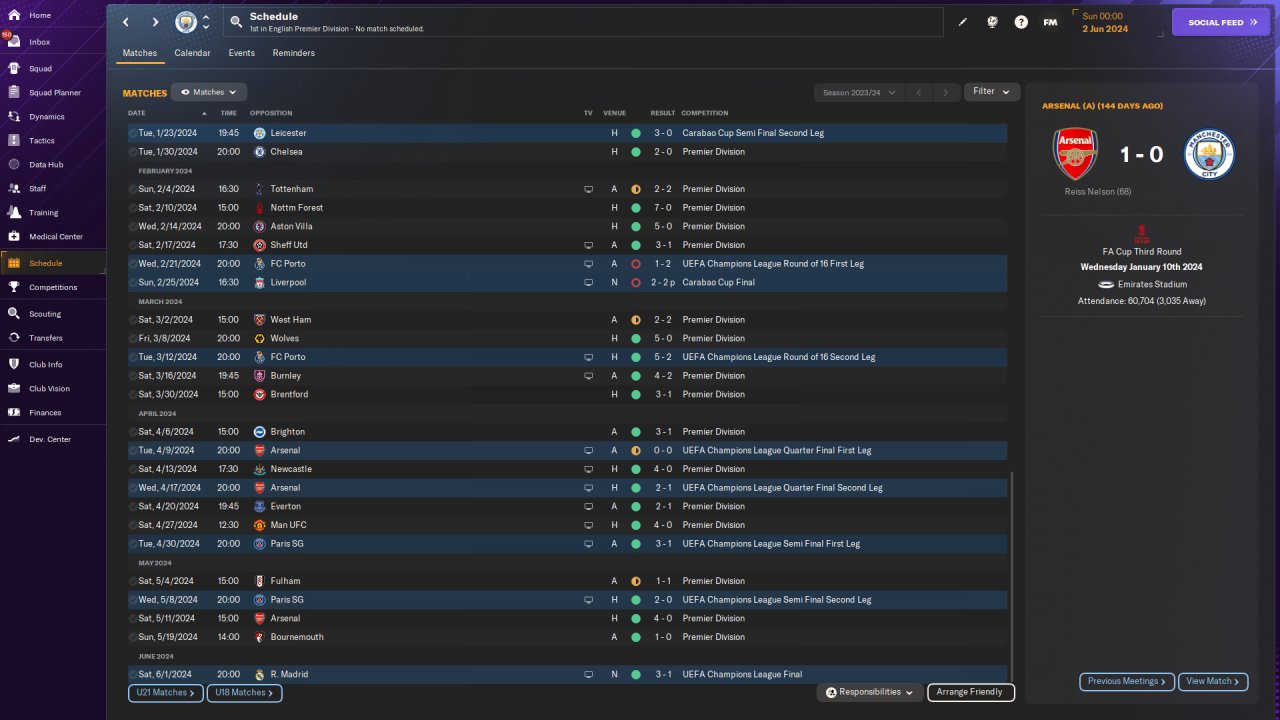Open Competitions trophy icon
Screen dimensions: 1280x720
coord(14,287)
